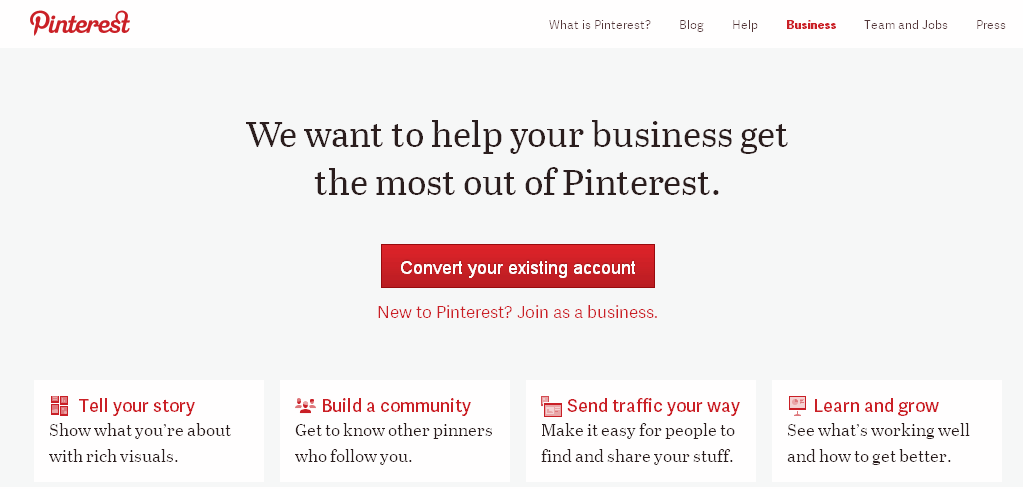This screenshot has width=1023, height=489.
Task: Open the Help nav item
Action: (x=745, y=25)
